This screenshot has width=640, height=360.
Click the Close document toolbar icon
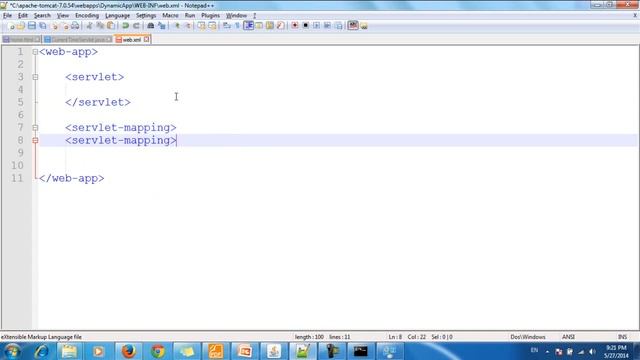pos(54,26)
